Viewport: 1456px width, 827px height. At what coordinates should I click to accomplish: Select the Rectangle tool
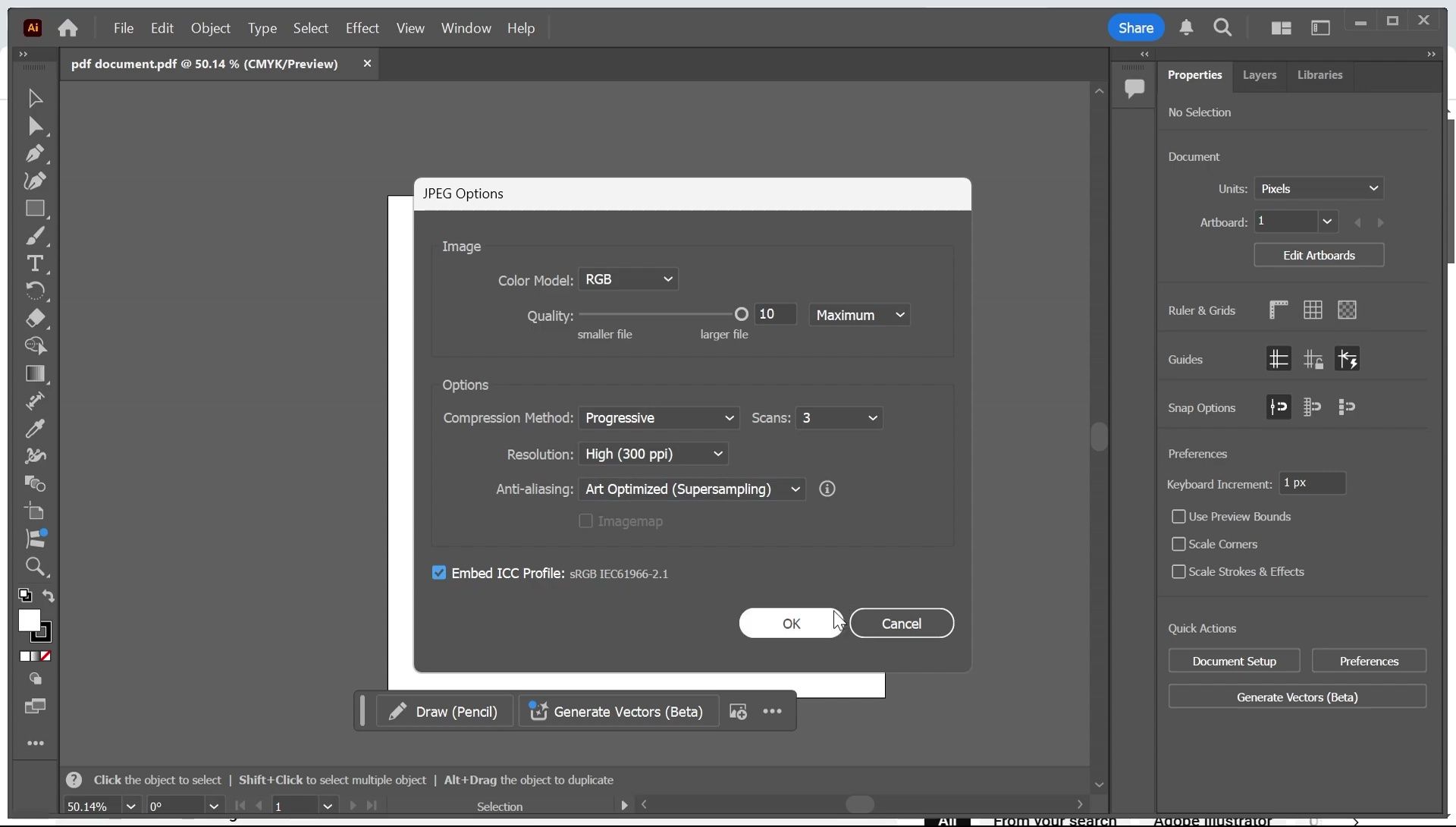[x=35, y=208]
